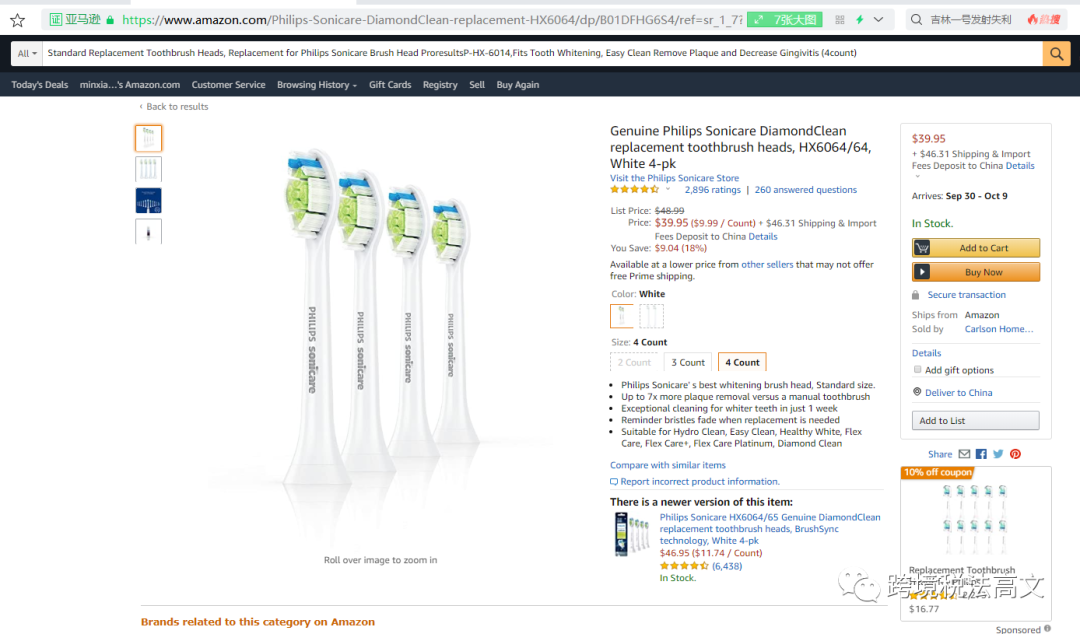Expand the star rating breakdown arrow
This screenshot has width=1080, height=634.
(668, 190)
